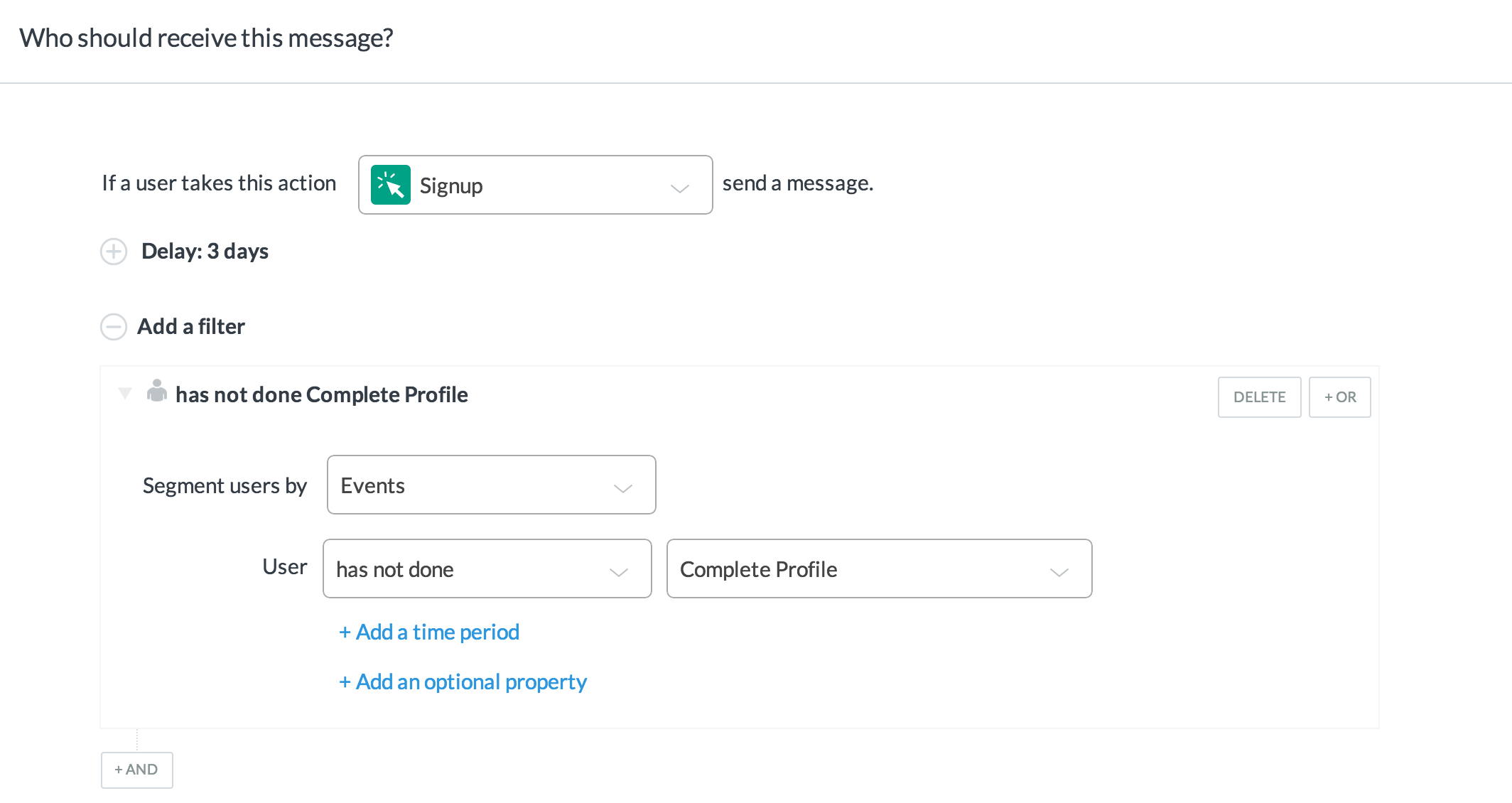Viewport: 1512px width, 803px height.
Task: Open the Complete Profile event dropdown
Action: point(878,569)
